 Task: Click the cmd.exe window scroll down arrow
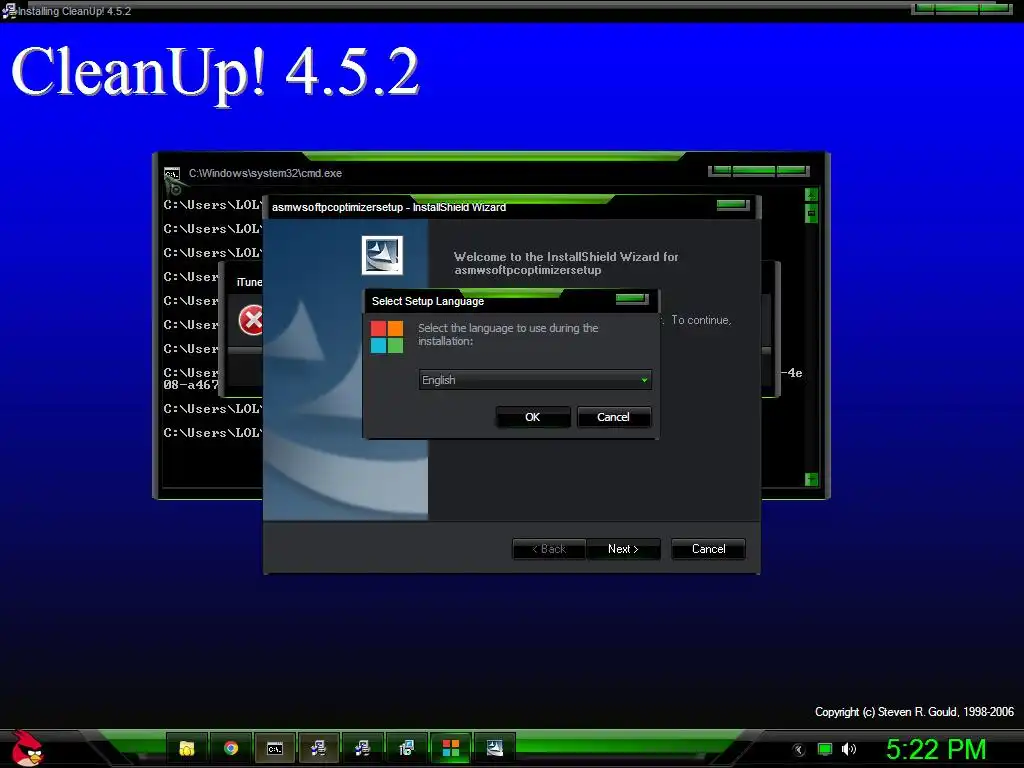(811, 479)
